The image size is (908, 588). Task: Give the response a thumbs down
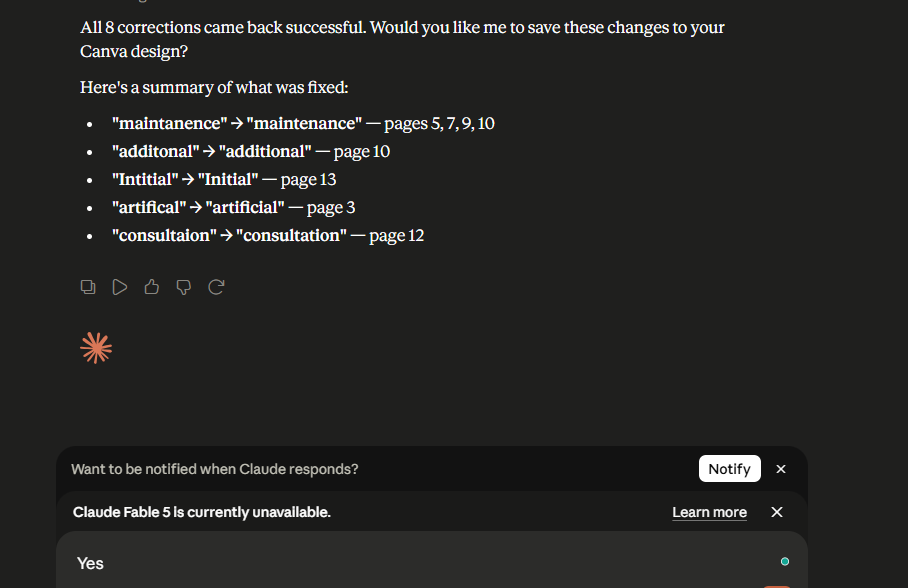point(184,287)
